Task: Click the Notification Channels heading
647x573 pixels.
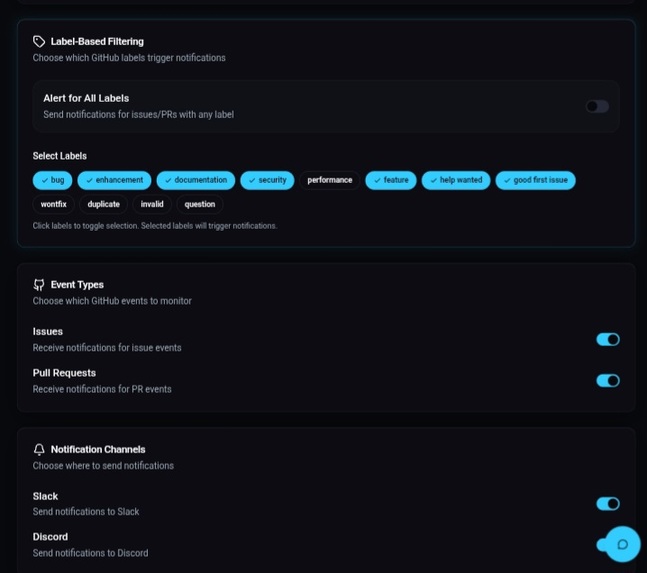Action: click(98, 449)
